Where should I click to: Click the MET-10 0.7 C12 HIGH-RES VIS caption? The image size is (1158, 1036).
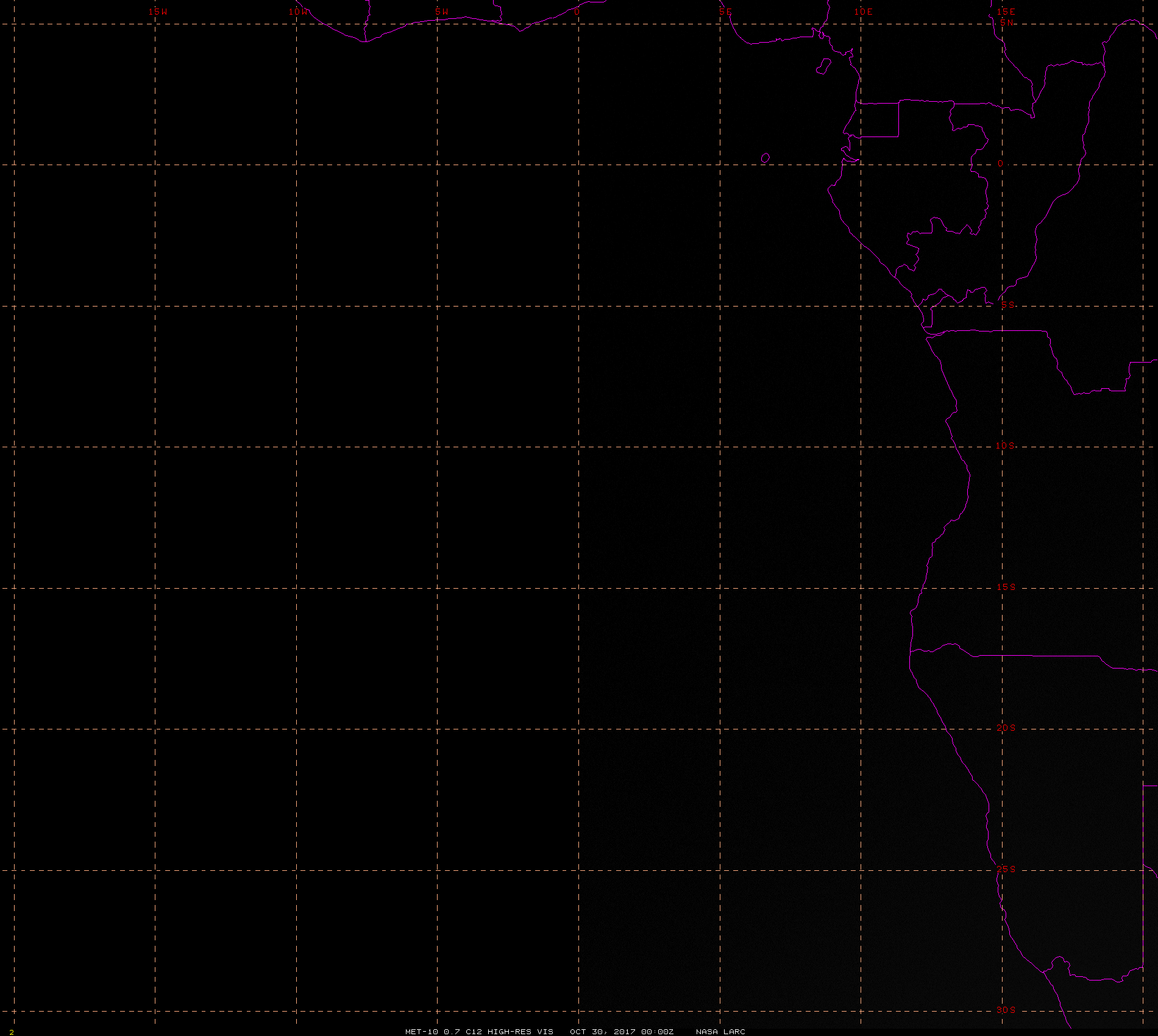(x=479, y=1031)
